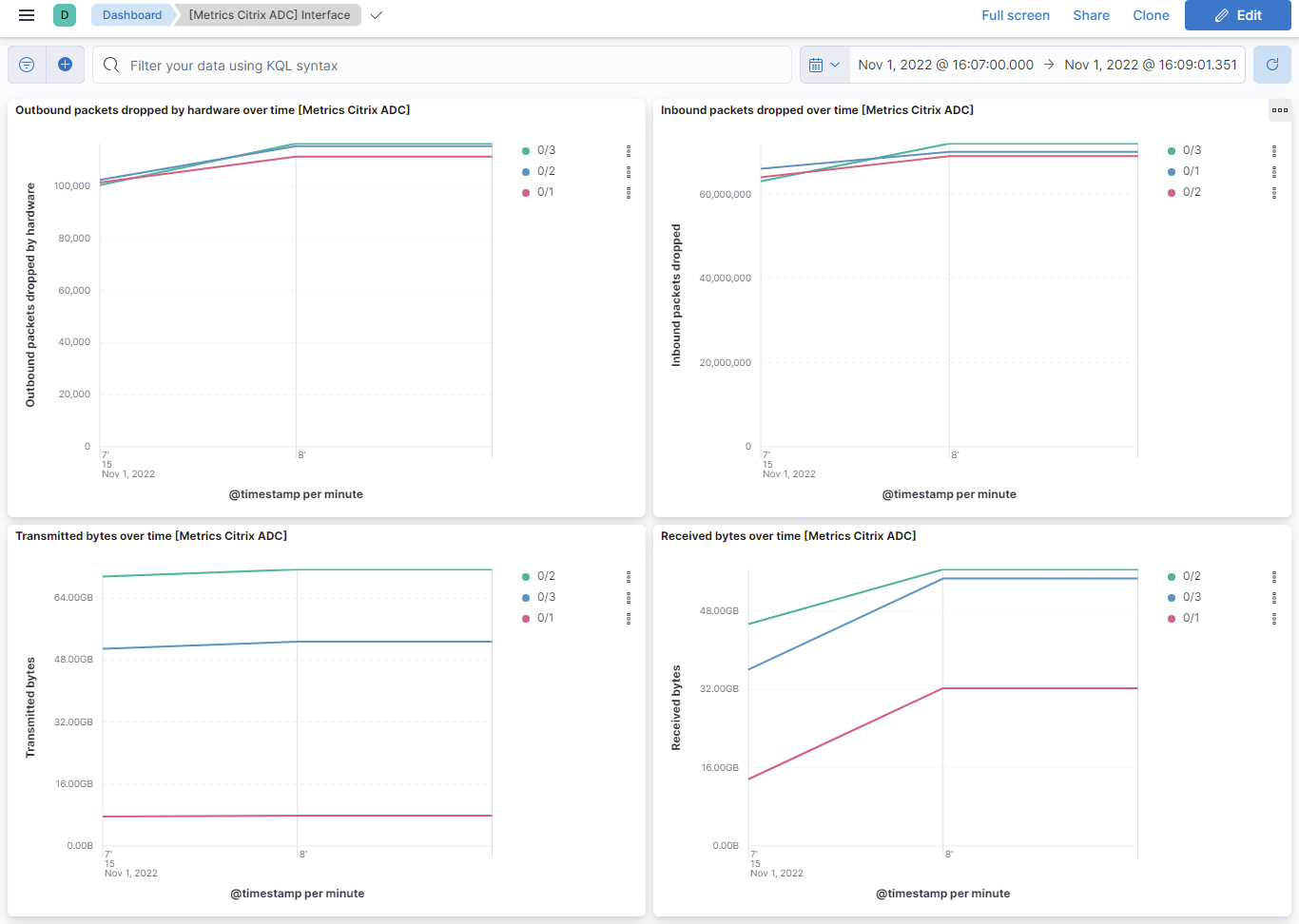Go back to the Dashboard breadcrumb
The image size is (1299, 924).
pyautogui.click(x=132, y=15)
